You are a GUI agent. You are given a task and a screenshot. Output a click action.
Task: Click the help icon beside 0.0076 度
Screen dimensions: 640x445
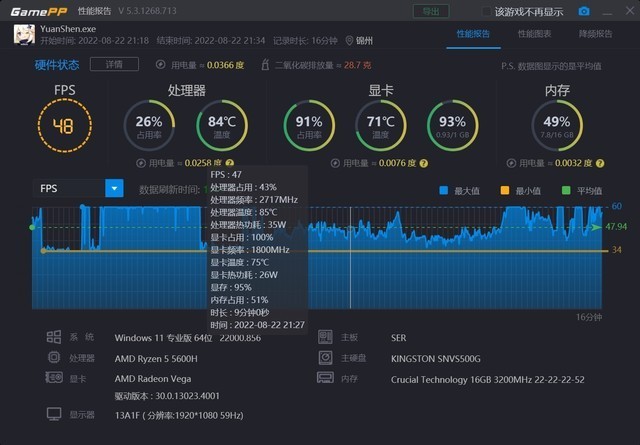(x=424, y=163)
